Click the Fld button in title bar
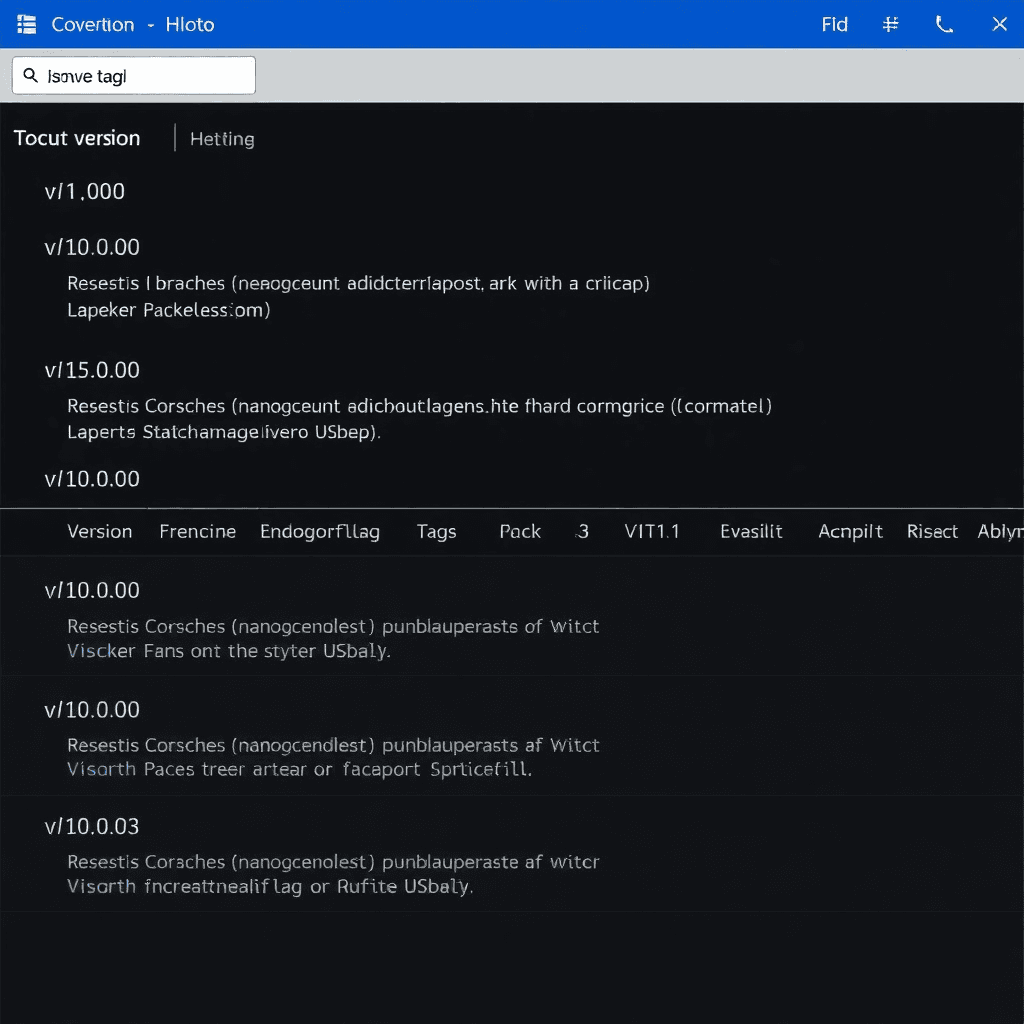The height and width of the screenshot is (1024, 1024). (x=834, y=24)
